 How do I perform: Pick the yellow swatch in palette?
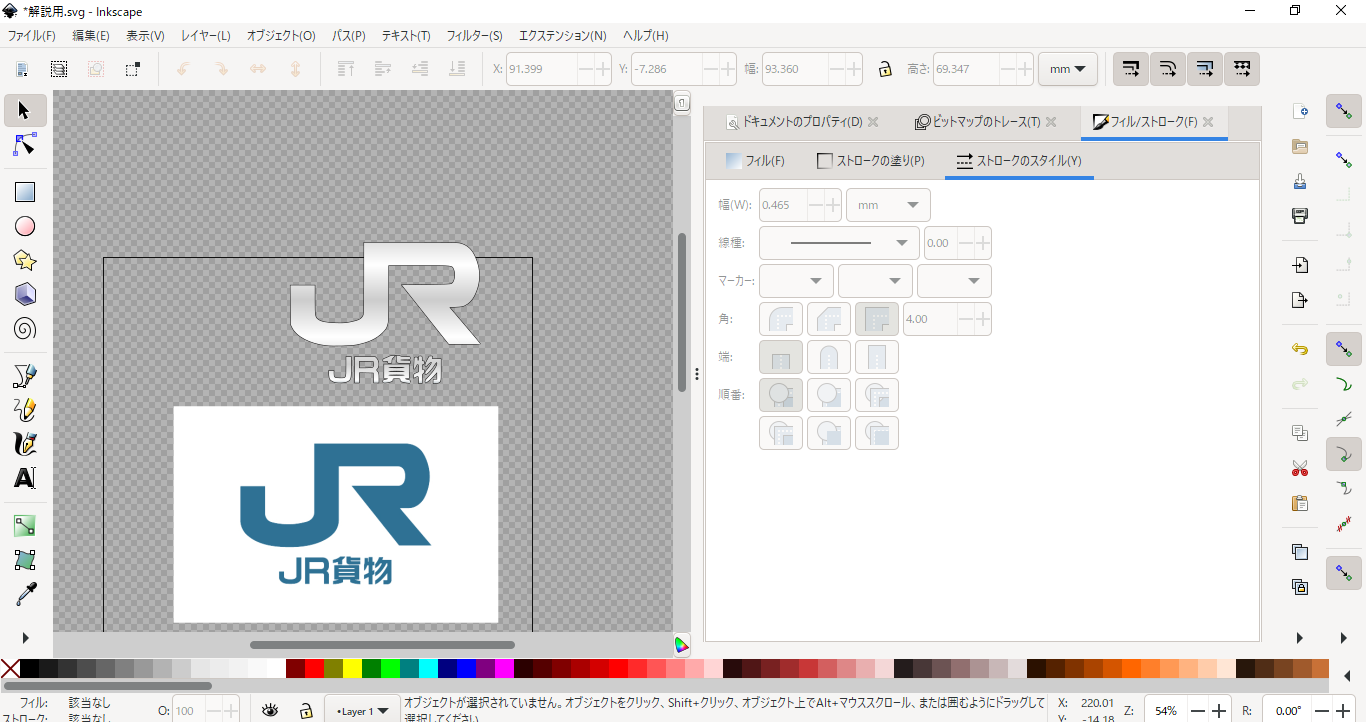pyautogui.click(x=352, y=668)
